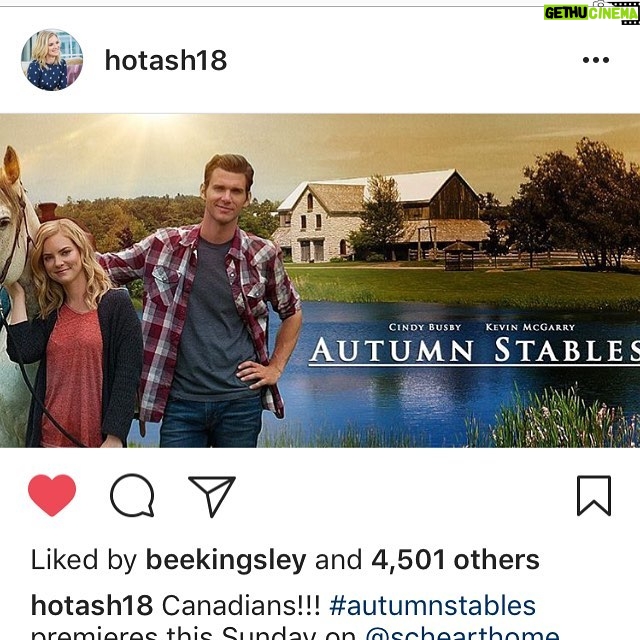Open hotash18 profile picture
Viewport: 640px width, 640px height.
52,60
